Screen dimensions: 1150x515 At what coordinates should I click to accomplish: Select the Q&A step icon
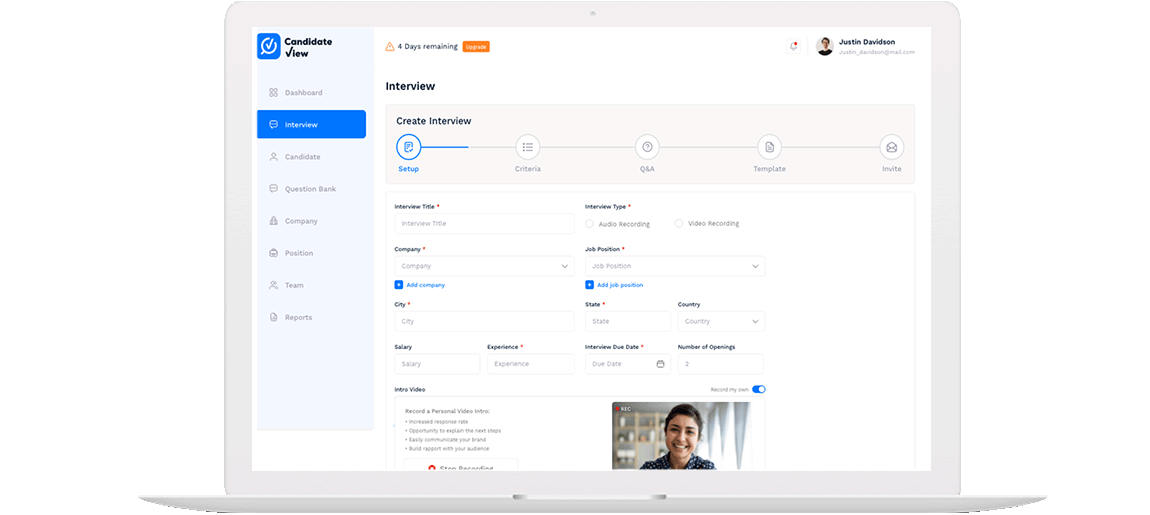click(x=648, y=147)
